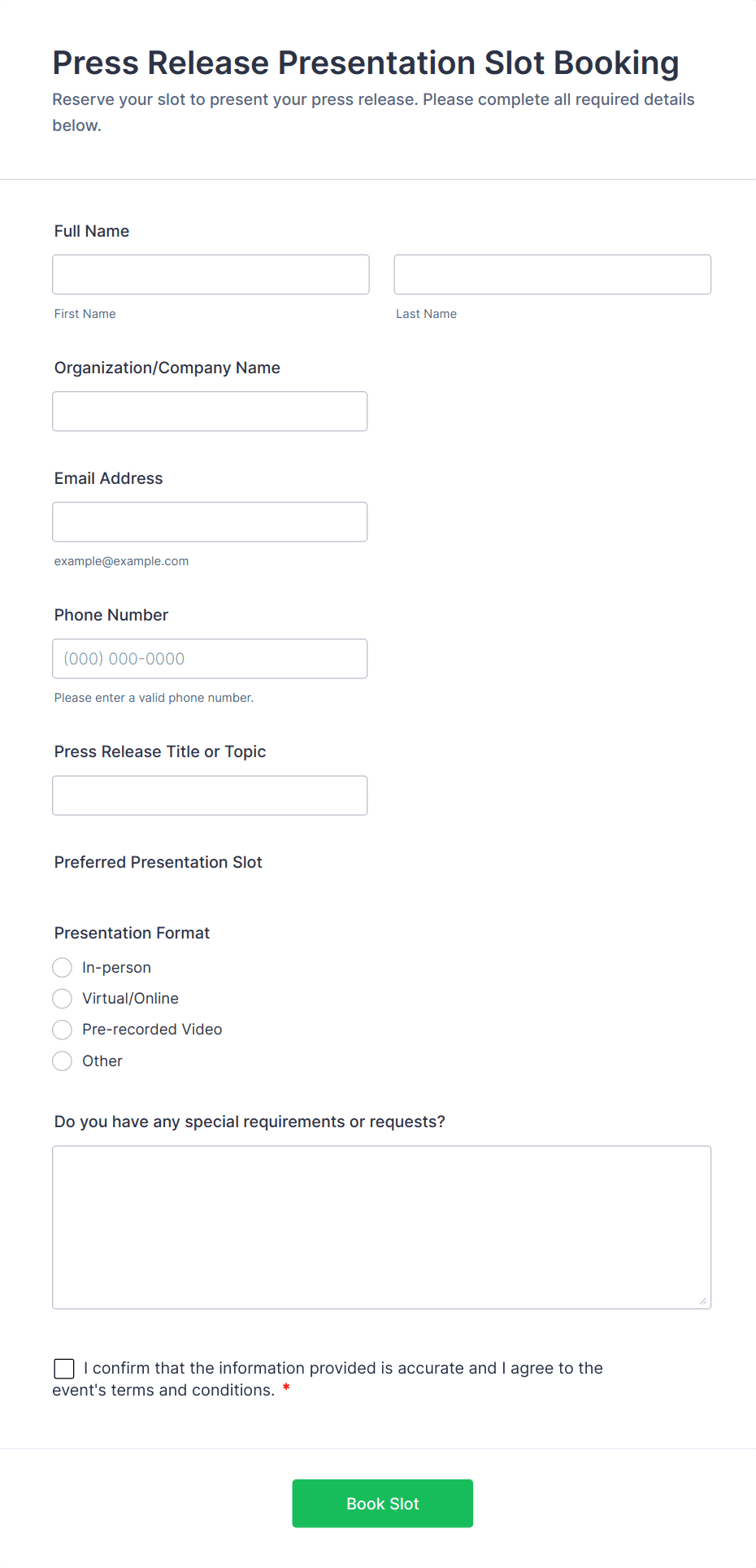Check the terms confirmation checkbox
756x1568 pixels.
click(64, 1369)
